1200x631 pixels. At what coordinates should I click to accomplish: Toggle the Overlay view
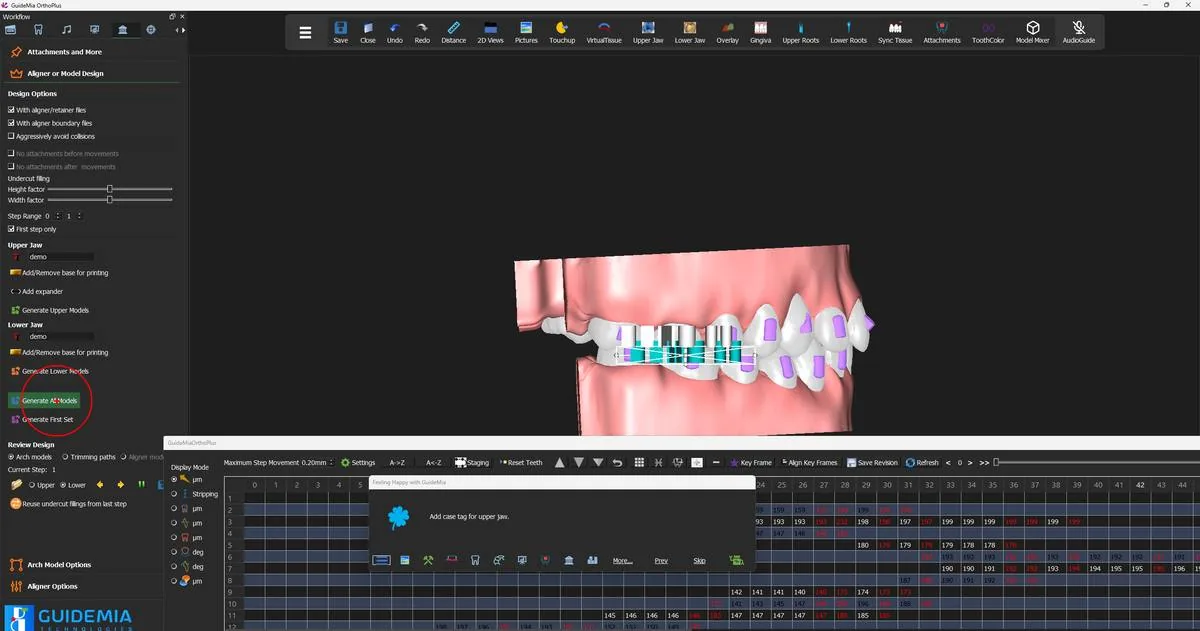pyautogui.click(x=727, y=32)
